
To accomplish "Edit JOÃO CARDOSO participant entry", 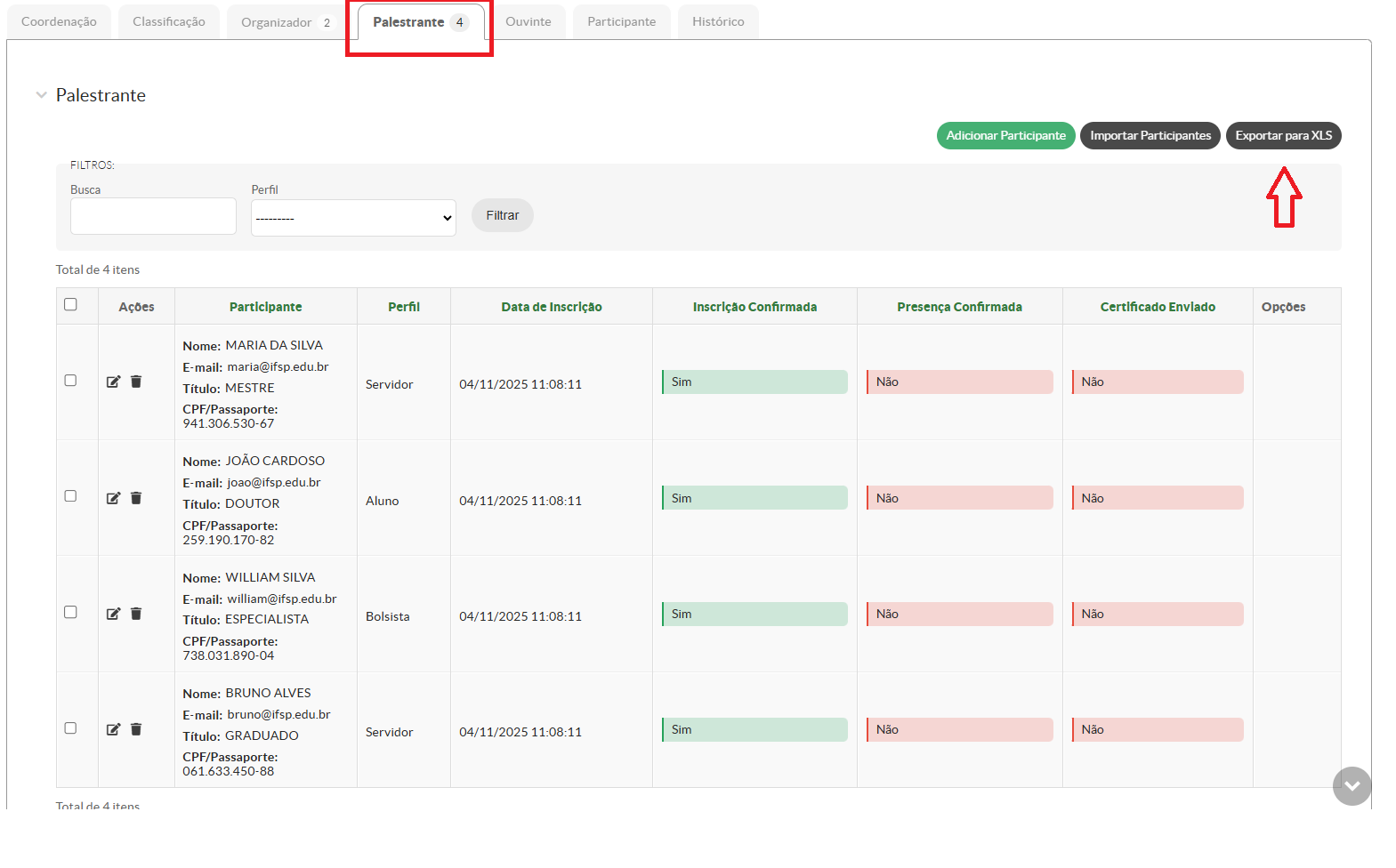I will click(x=113, y=498).
